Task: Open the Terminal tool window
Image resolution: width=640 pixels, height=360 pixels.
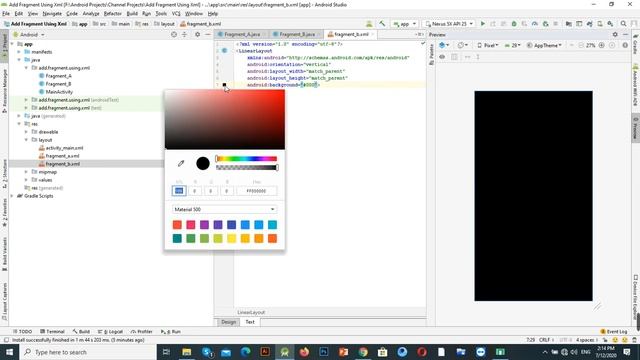Action: (52, 331)
